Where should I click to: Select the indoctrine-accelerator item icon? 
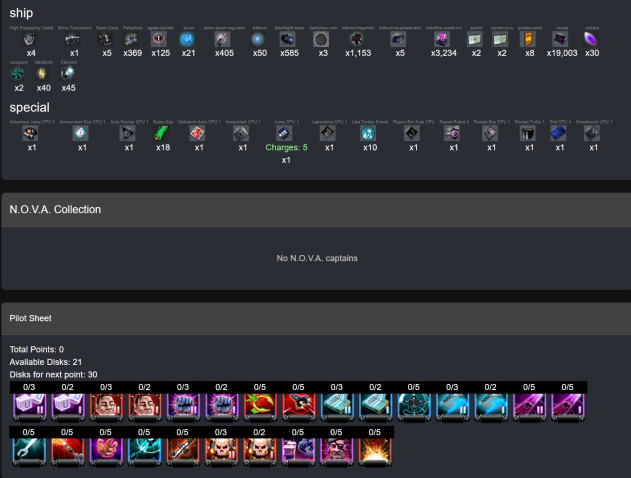coord(398,39)
